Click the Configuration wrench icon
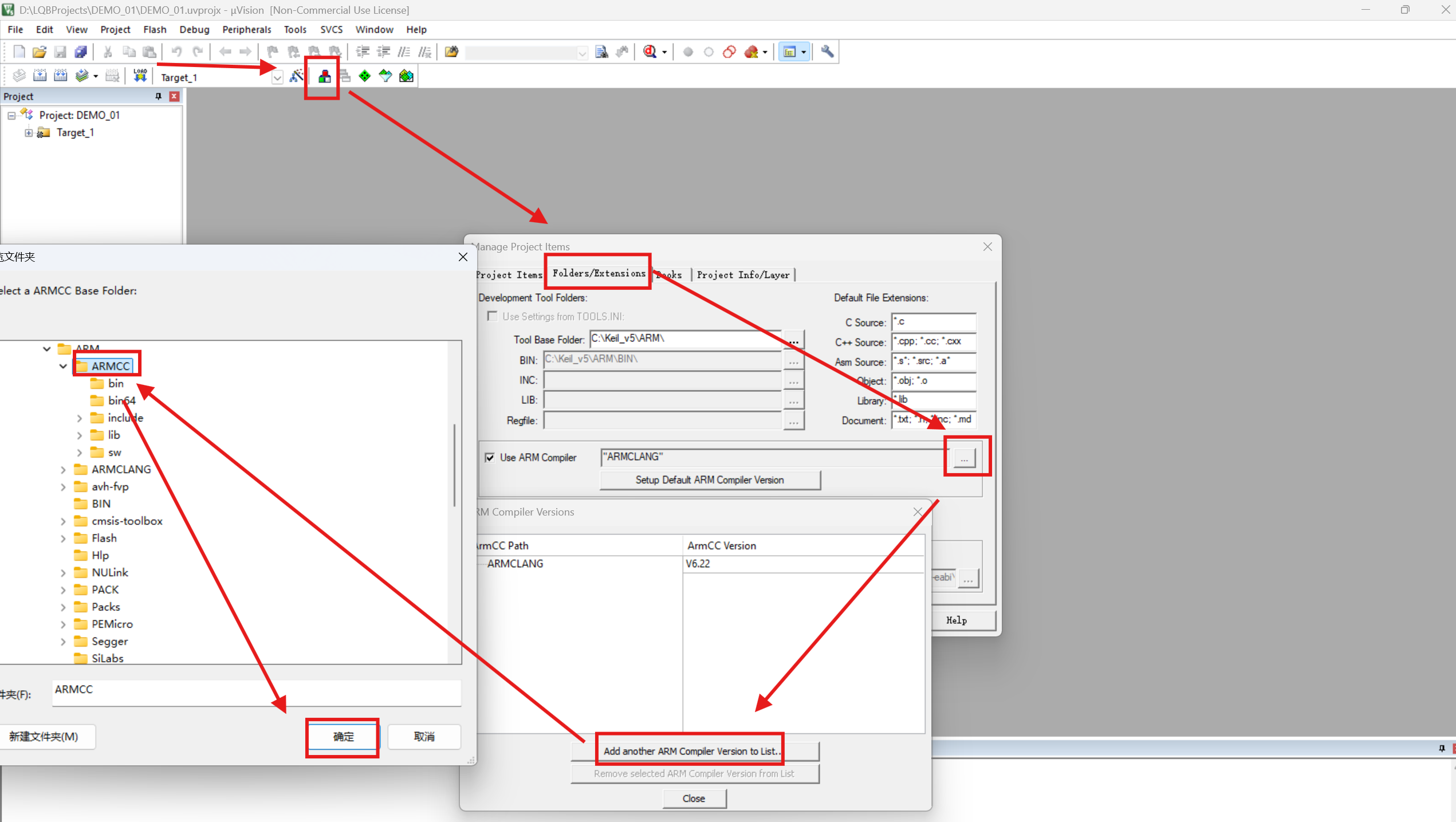Image resolution: width=1456 pixels, height=822 pixels. tap(827, 52)
